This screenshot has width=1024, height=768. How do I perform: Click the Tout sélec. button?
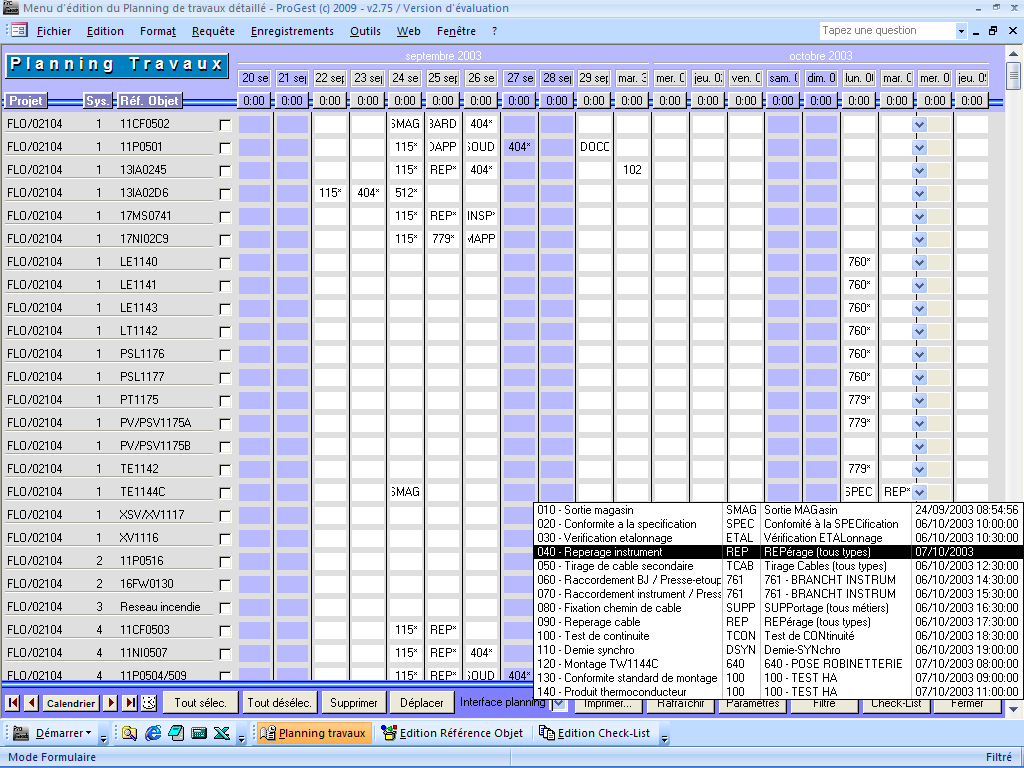pyautogui.click(x=200, y=703)
